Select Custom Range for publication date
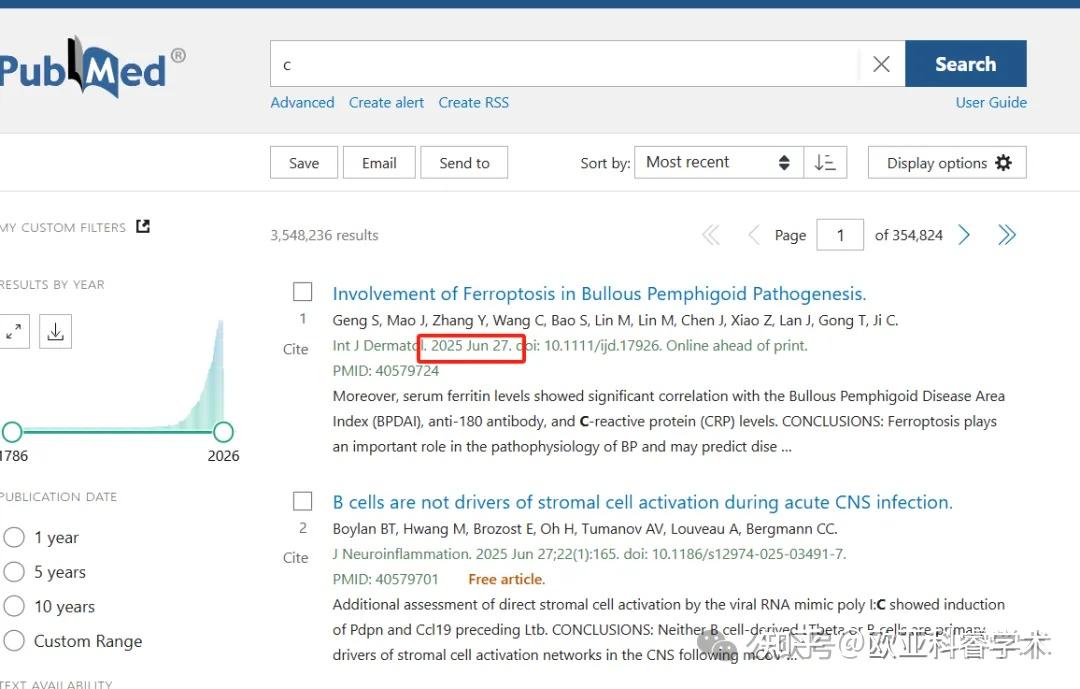1080x689 pixels. pos(15,641)
